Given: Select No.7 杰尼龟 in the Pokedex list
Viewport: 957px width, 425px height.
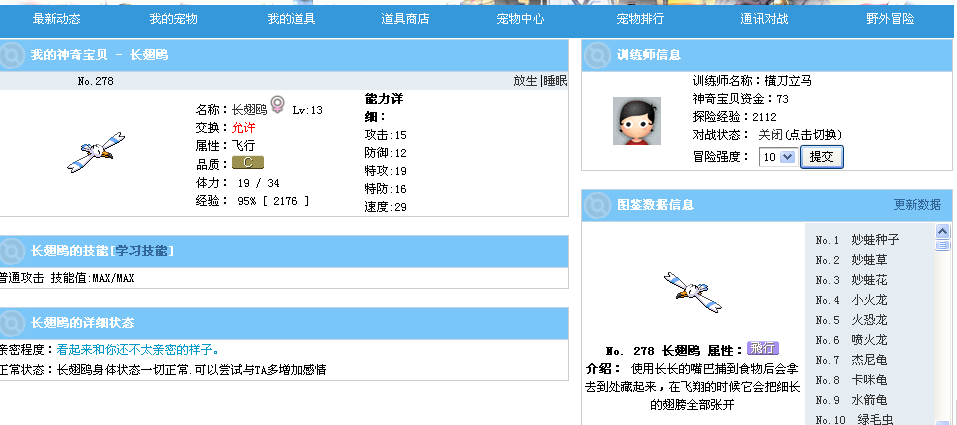Looking at the screenshot, I should point(851,360).
